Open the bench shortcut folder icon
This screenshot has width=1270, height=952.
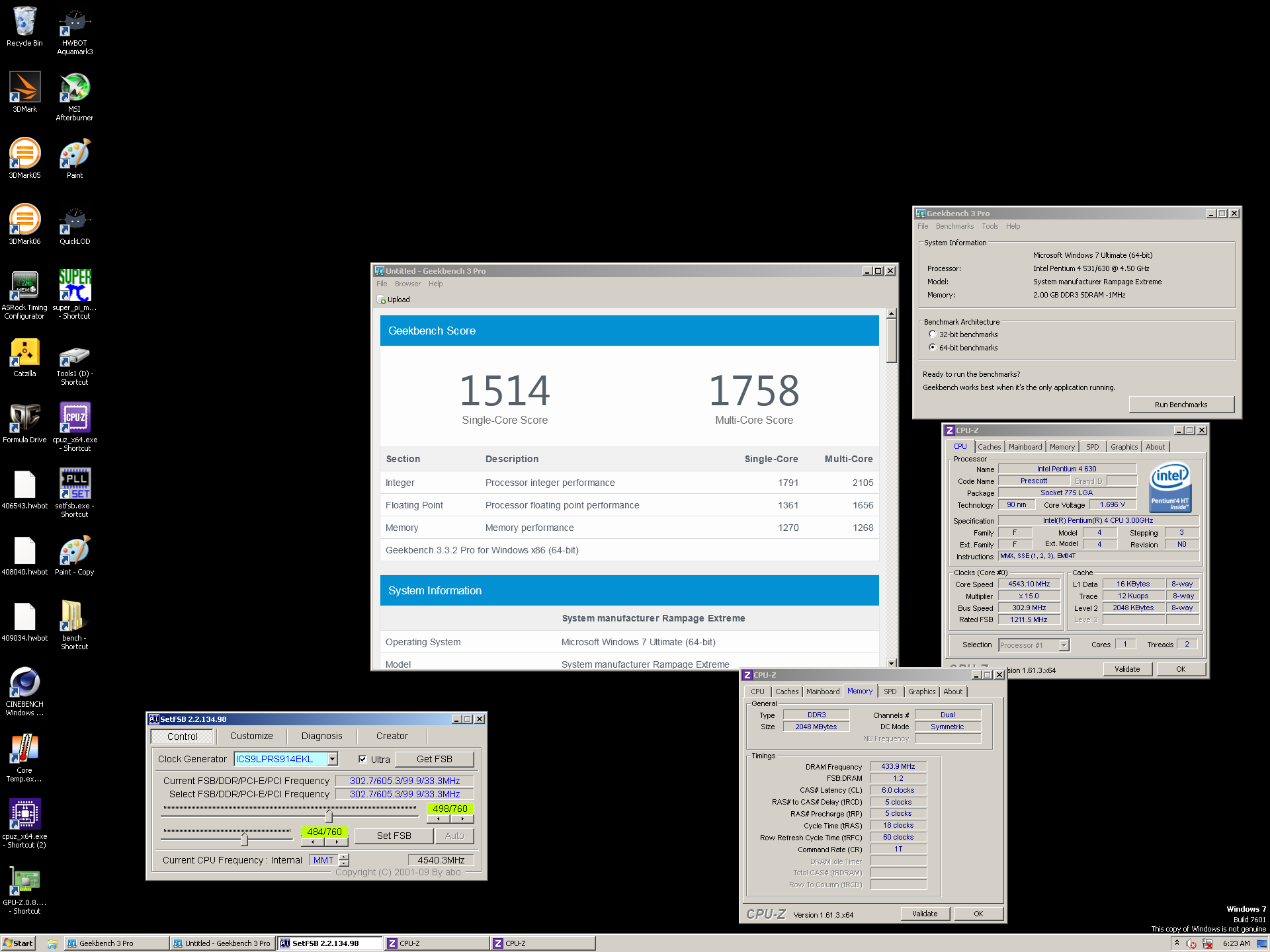[75, 625]
